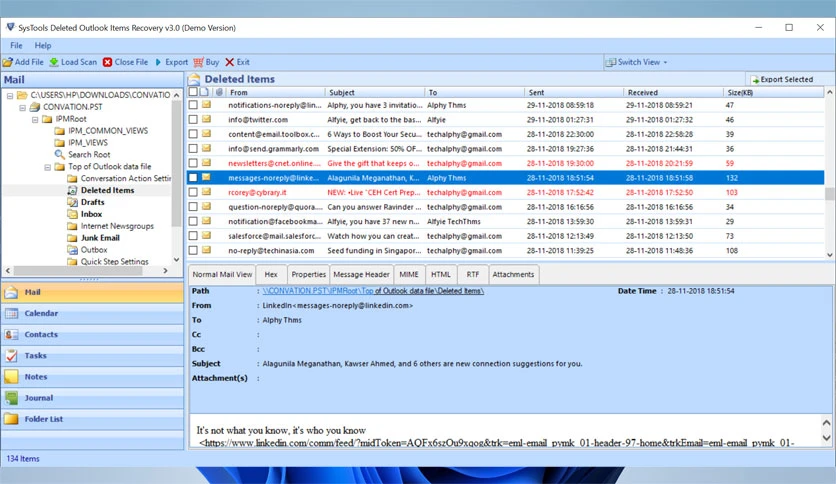Click the Export arrow icon in toolbar
The image size is (836, 484).
[158, 62]
